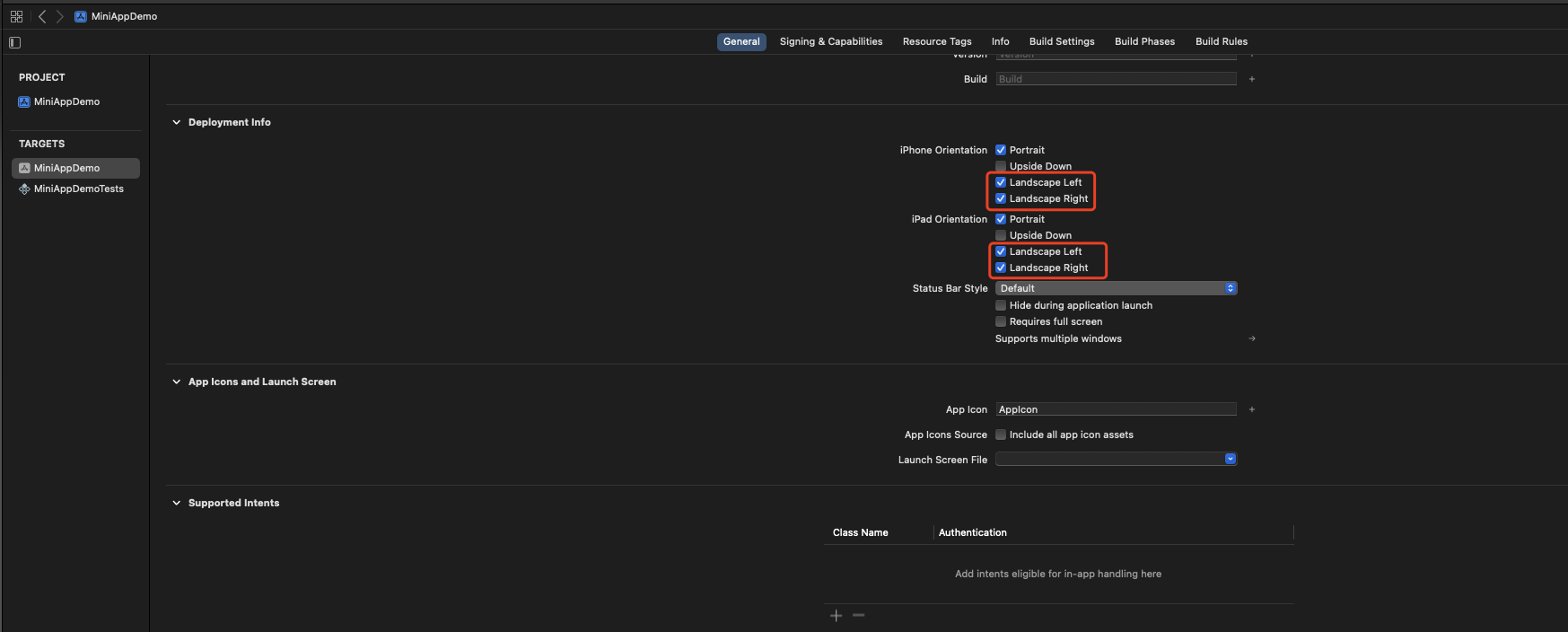The image size is (1568, 632).
Task: Uncheck iPad Portrait orientation
Action: click(x=1001, y=219)
